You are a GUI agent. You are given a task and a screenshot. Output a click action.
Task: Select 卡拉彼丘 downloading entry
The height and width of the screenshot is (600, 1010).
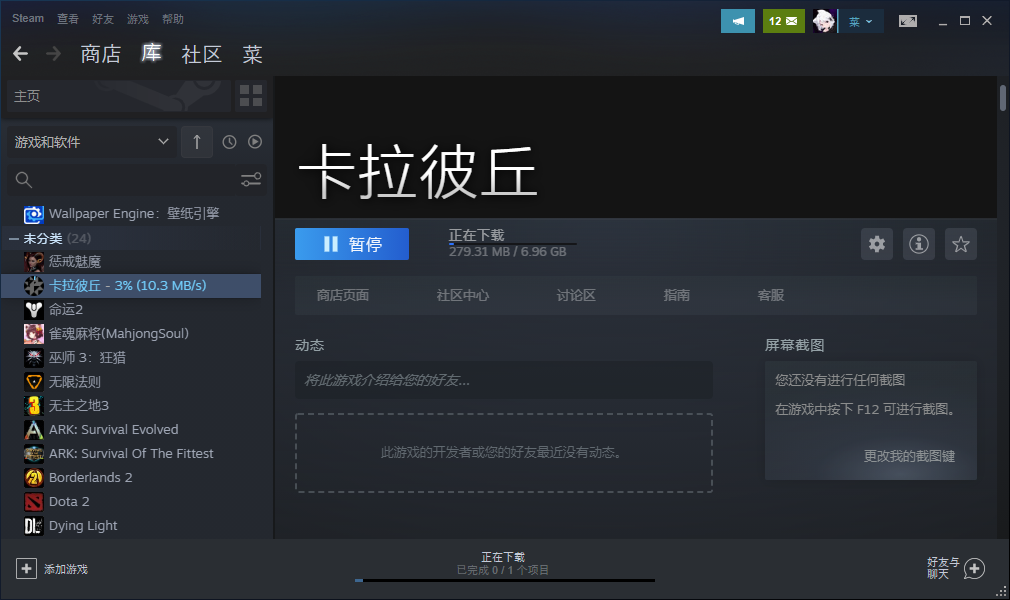(131, 285)
